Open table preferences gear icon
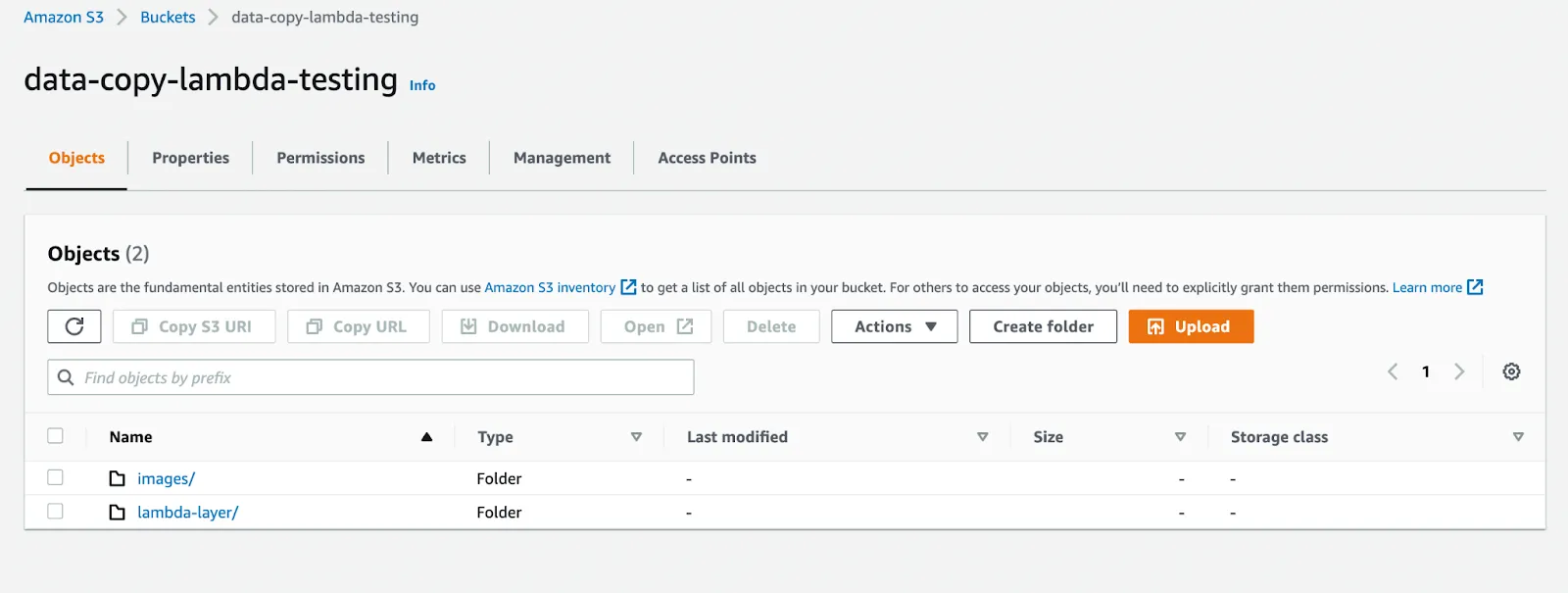The image size is (1568, 593). (1511, 371)
